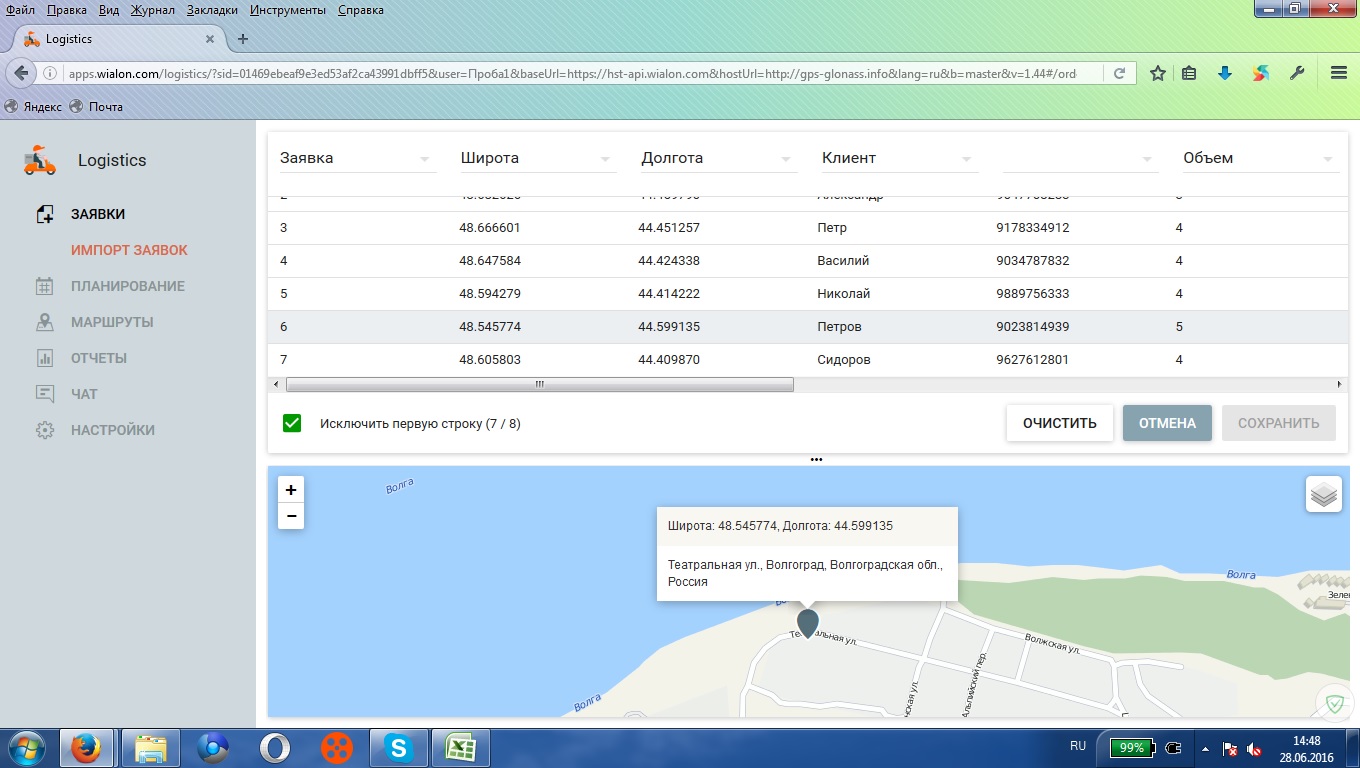Click the horizontal table scrollbar thumb
1360x768 pixels.
click(x=539, y=384)
